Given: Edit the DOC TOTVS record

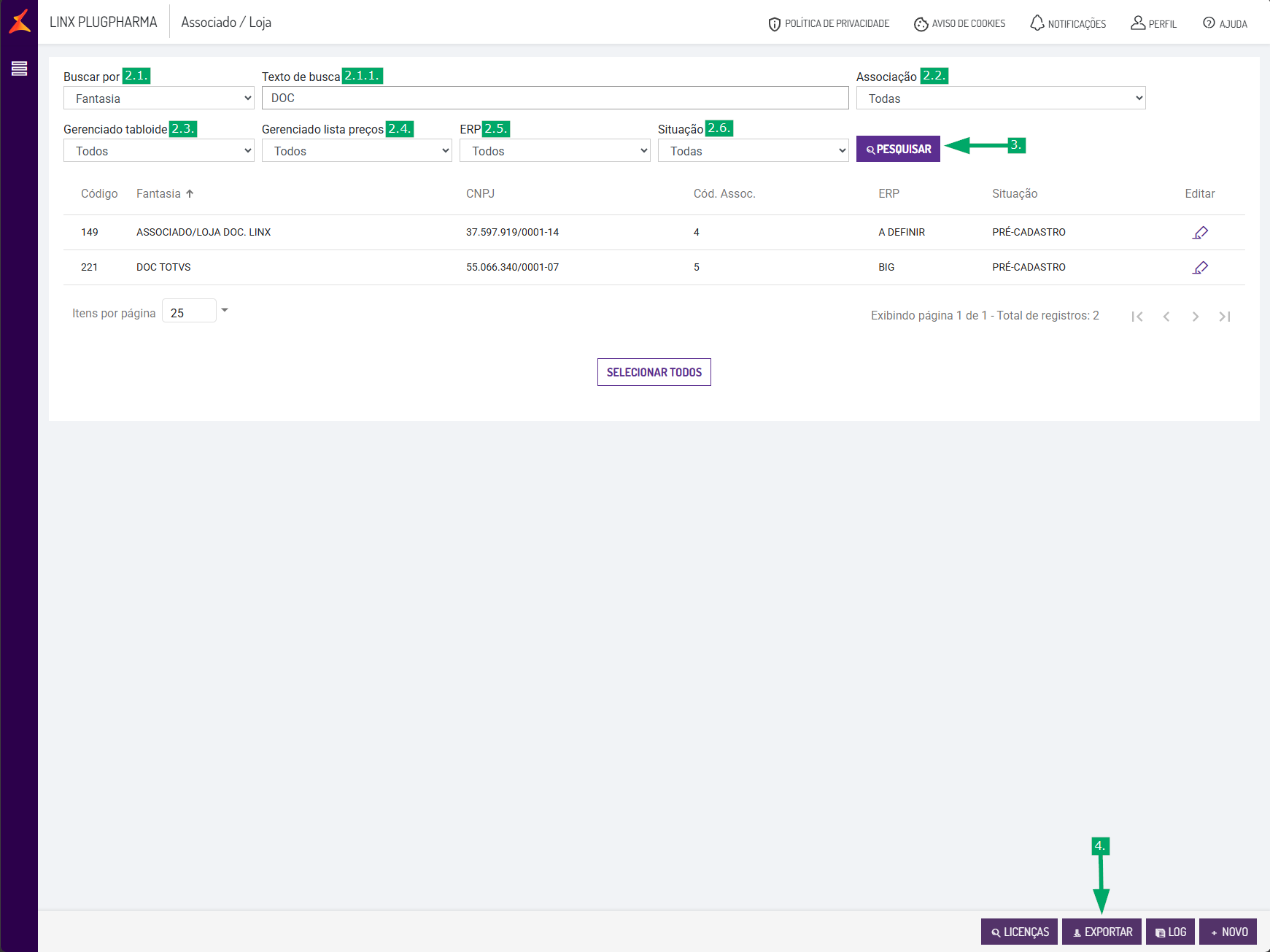Looking at the screenshot, I should point(1200,268).
